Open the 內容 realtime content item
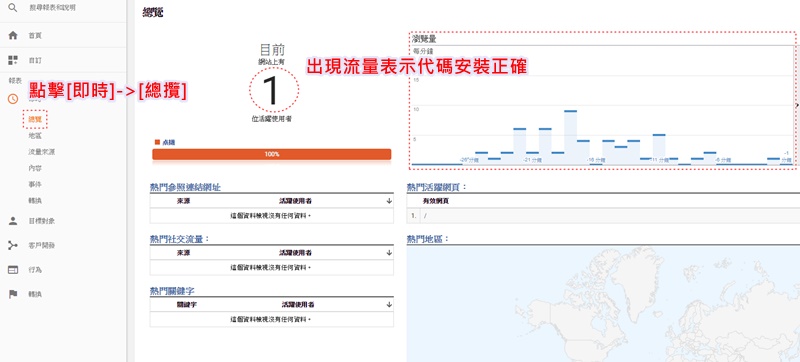 35,168
